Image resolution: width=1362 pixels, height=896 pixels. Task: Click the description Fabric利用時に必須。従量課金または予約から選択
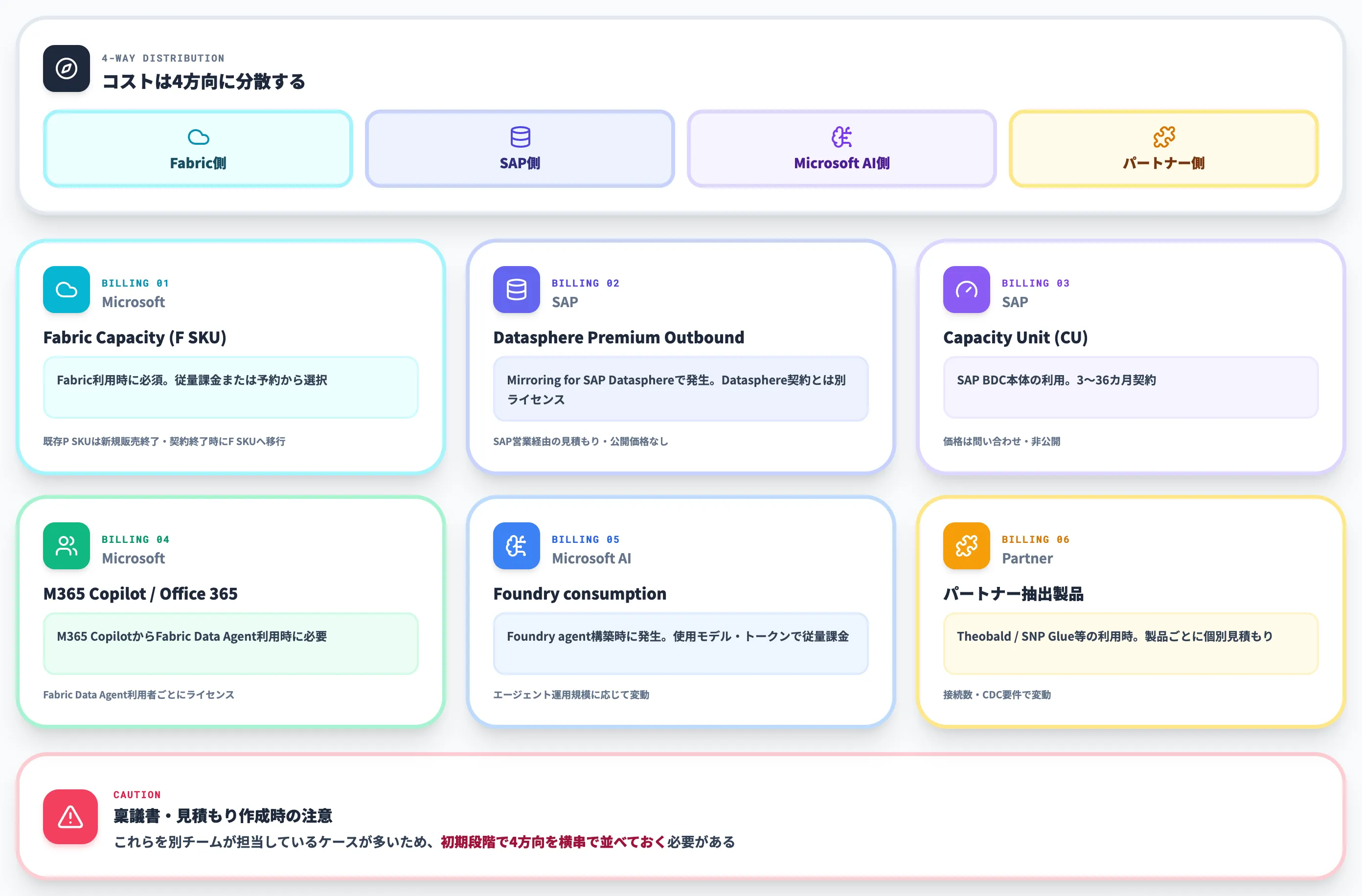[x=192, y=380]
